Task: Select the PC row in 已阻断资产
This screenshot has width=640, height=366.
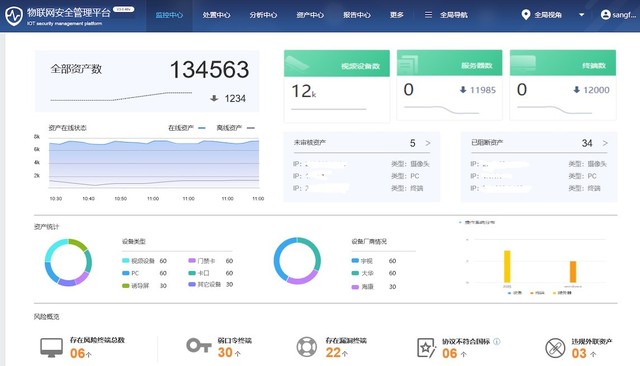Action: [538, 176]
